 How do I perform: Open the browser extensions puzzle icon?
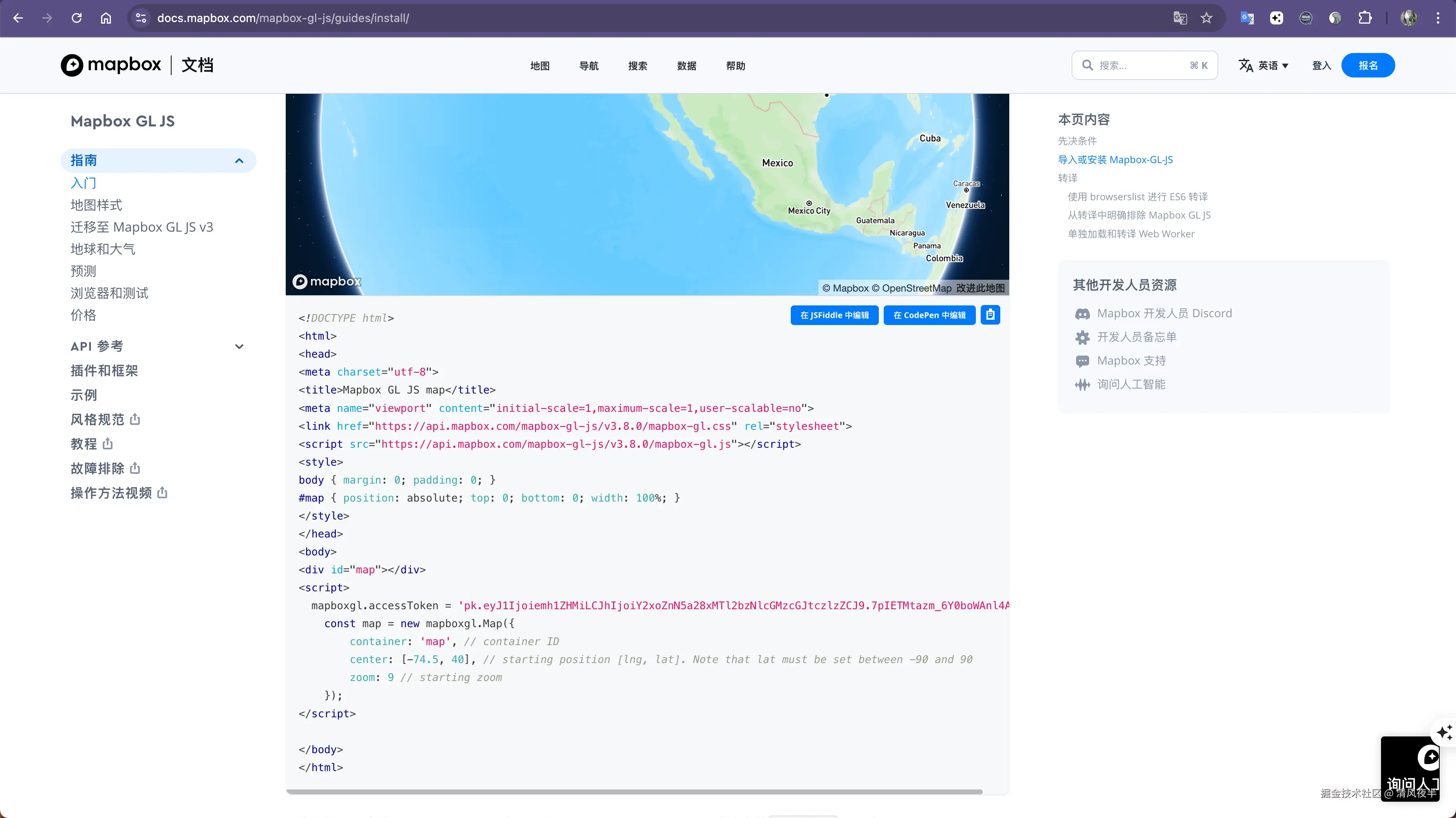coord(1365,18)
